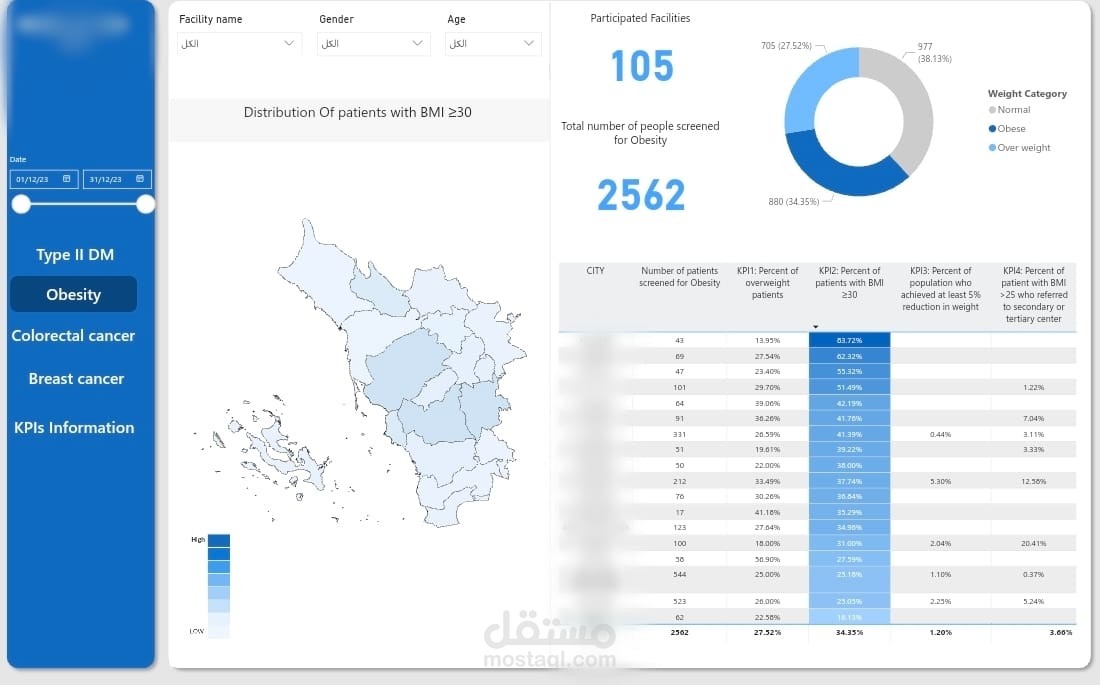Sort by KPI1 overweight patients header
Image resolution: width=1100 pixels, height=685 pixels.
[767, 283]
